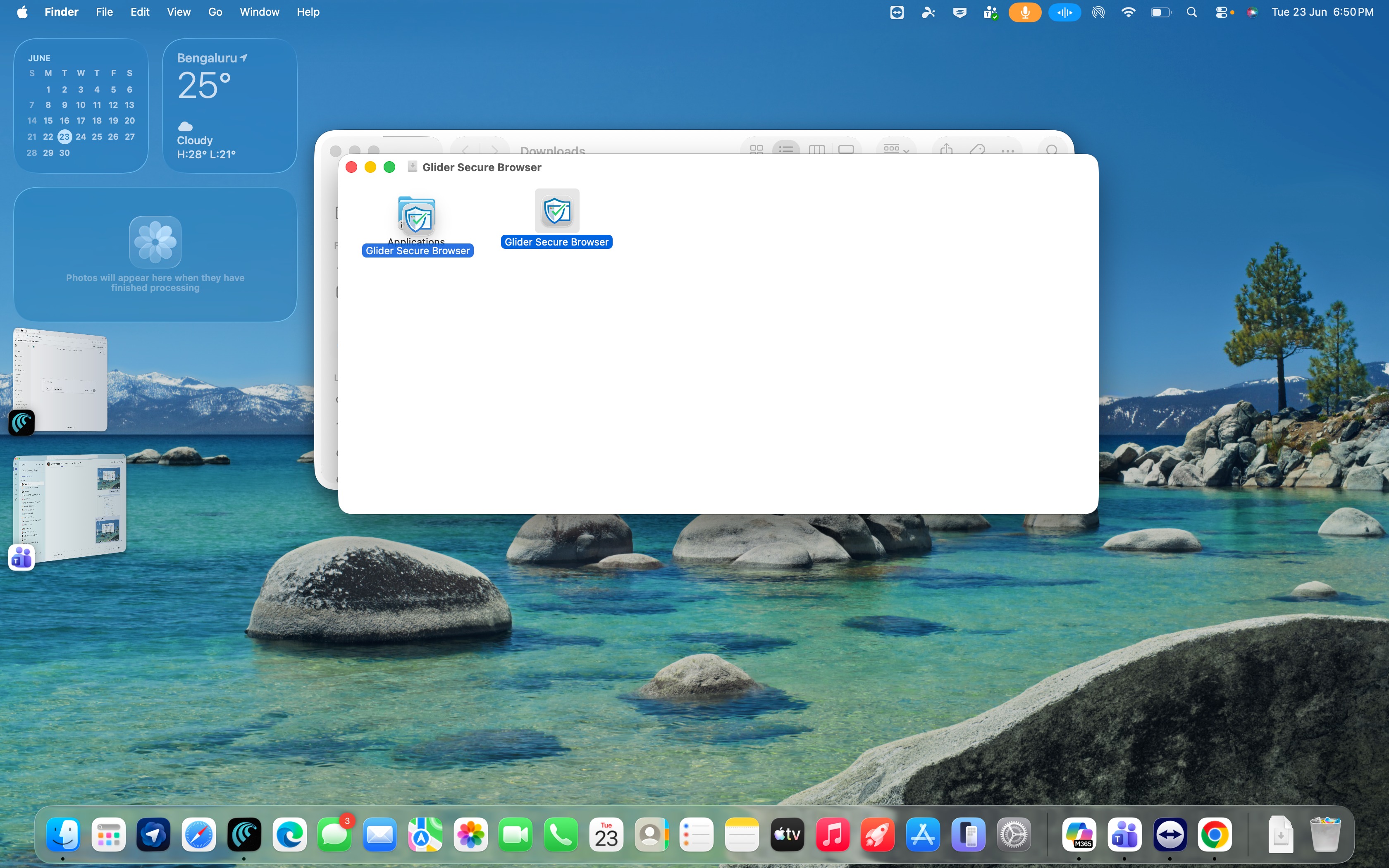Image resolution: width=1389 pixels, height=868 pixels.
Task: Open the Go menu
Action: (215, 12)
